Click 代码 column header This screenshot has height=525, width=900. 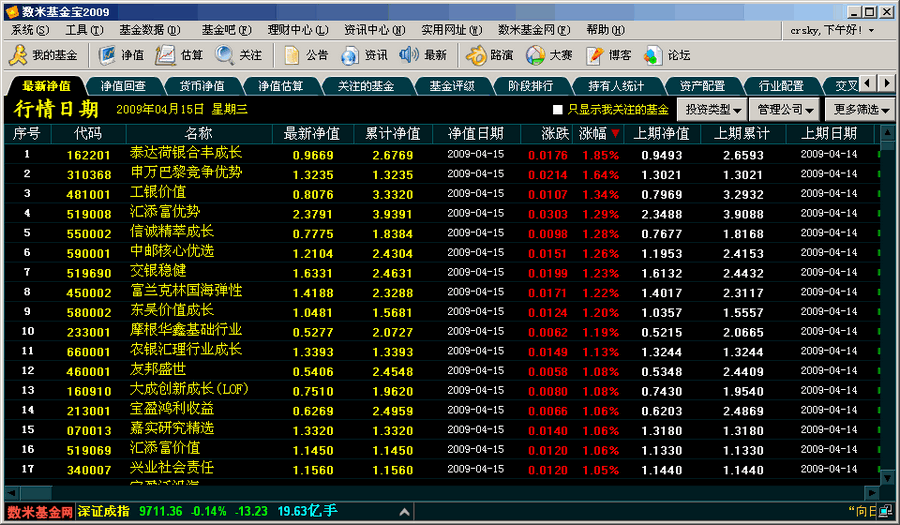(88, 134)
